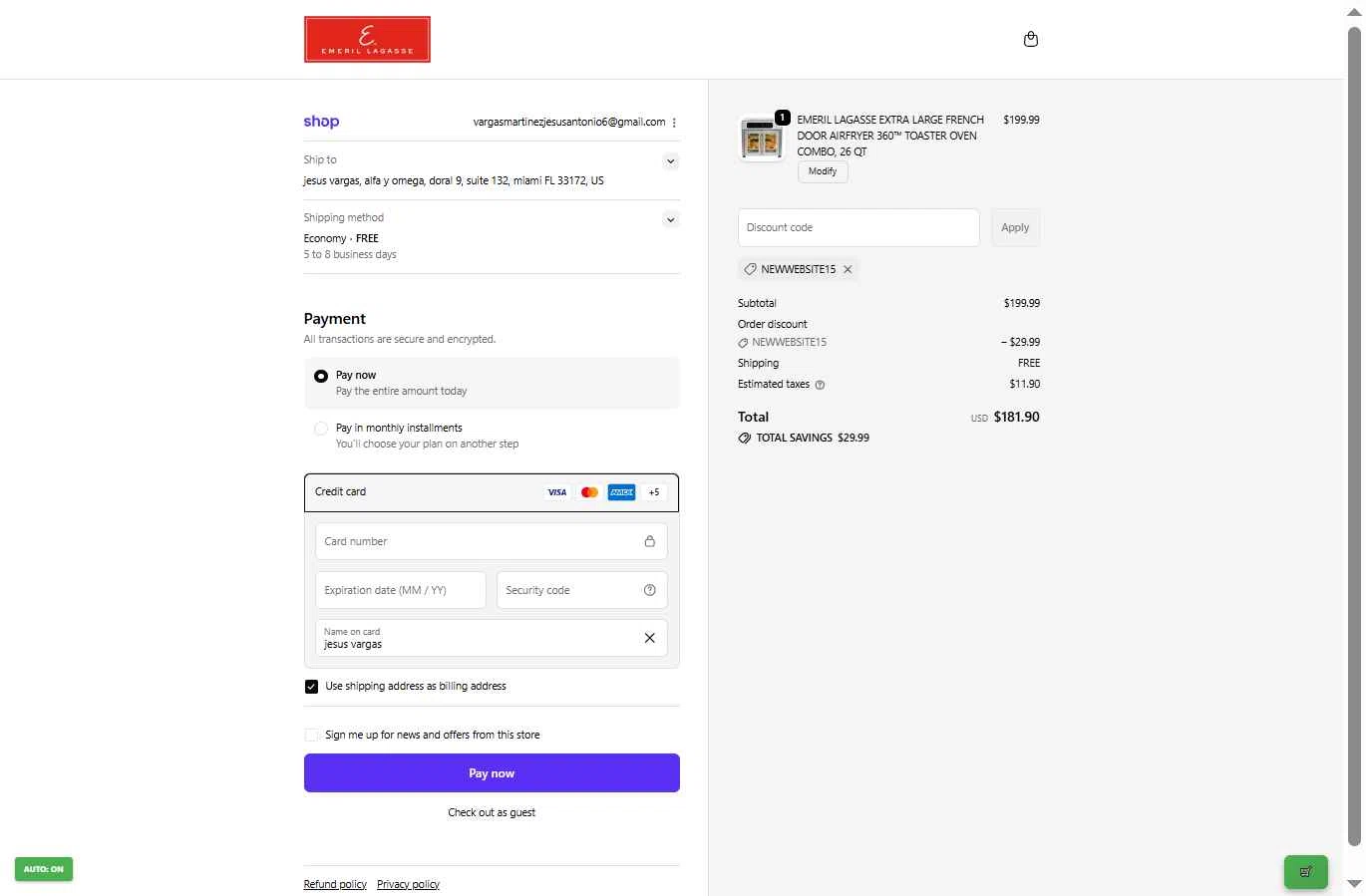Click the AUTO: ON badge
1366x896 pixels.
pos(44,869)
